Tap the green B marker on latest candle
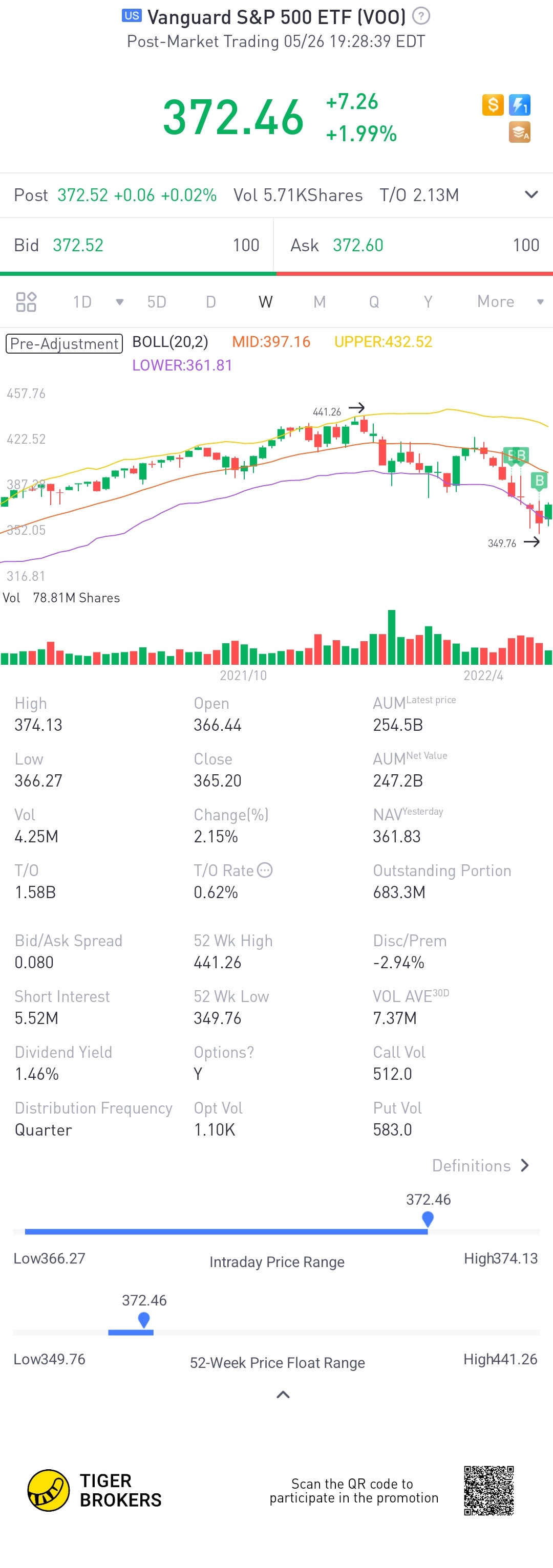The height and width of the screenshot is (1568, 553). coord(539,481)
